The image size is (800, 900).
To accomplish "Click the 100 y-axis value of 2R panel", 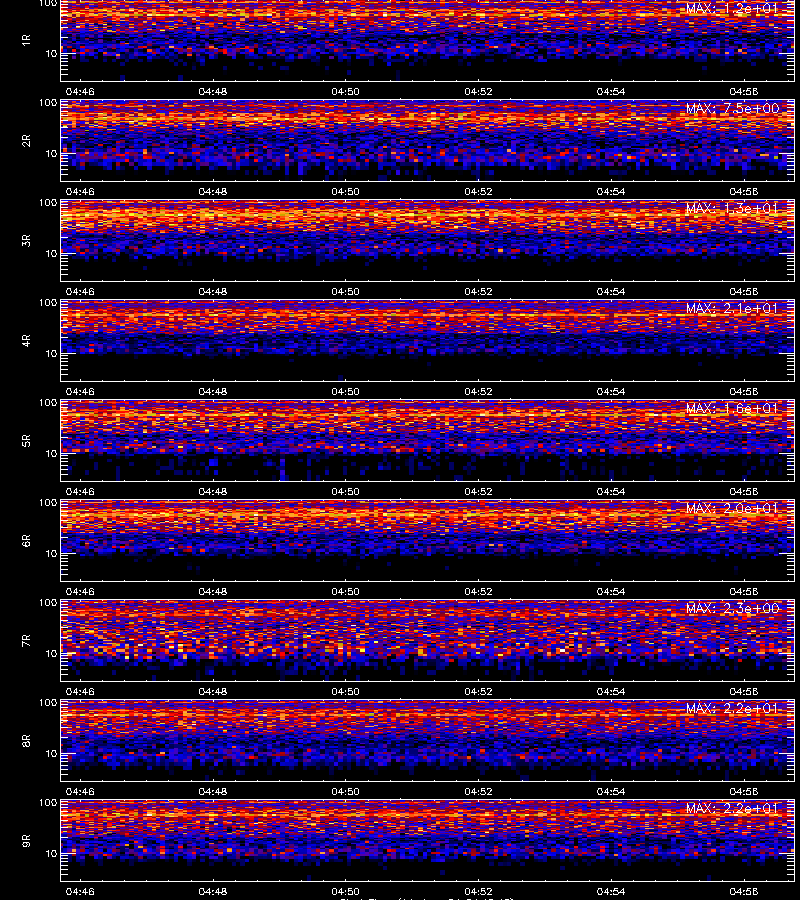I will 48,103.
